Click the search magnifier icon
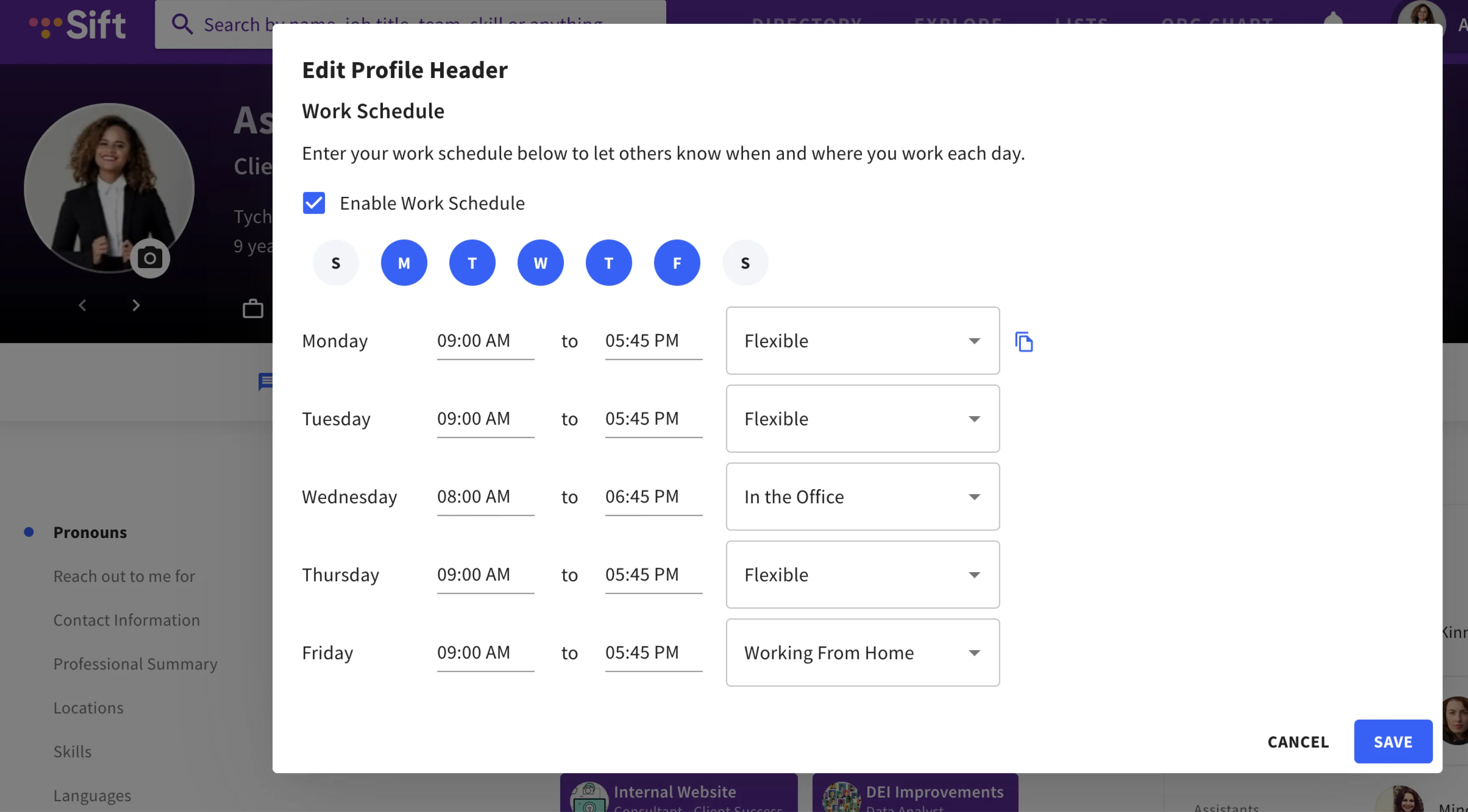This screenshot has width=1468, height=812. click(x=182, y=25)
